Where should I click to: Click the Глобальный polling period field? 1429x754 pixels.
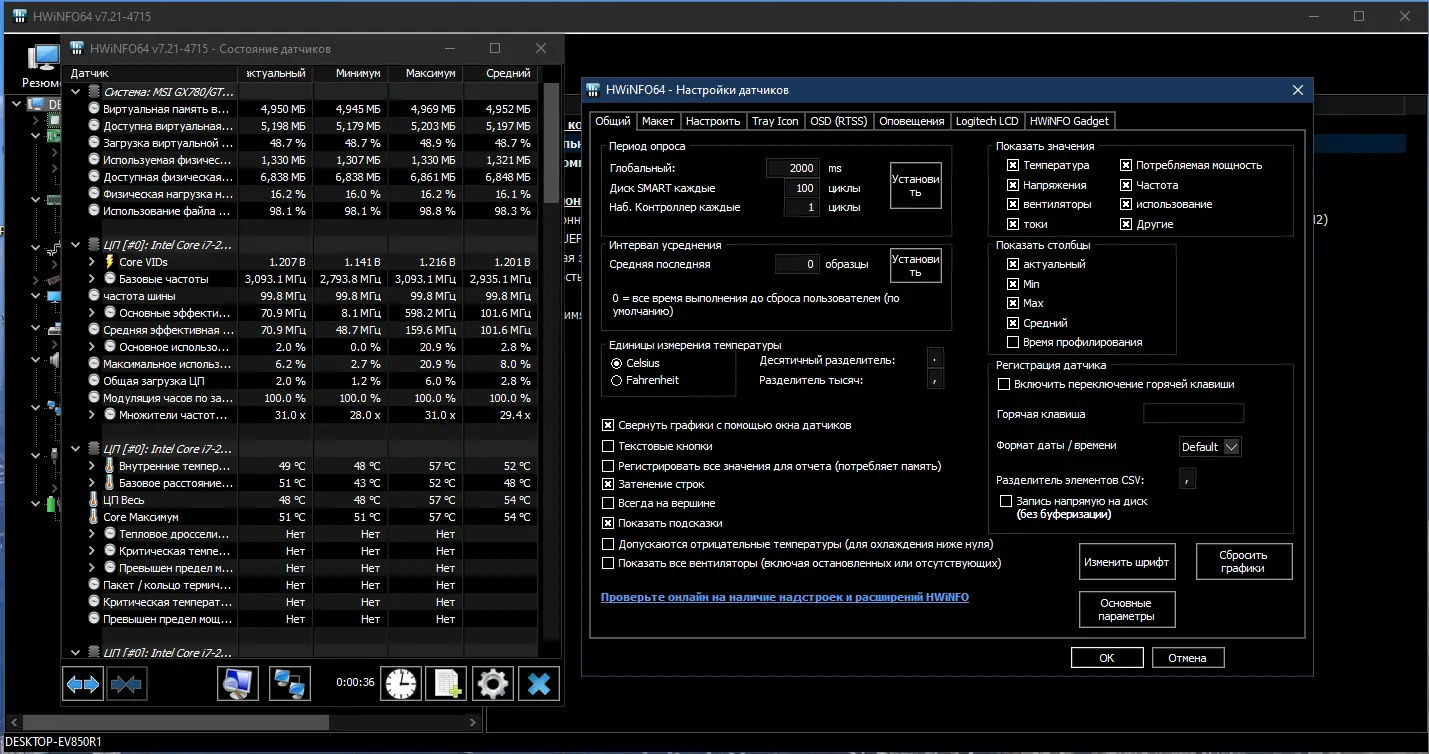[x=793, y=168]
